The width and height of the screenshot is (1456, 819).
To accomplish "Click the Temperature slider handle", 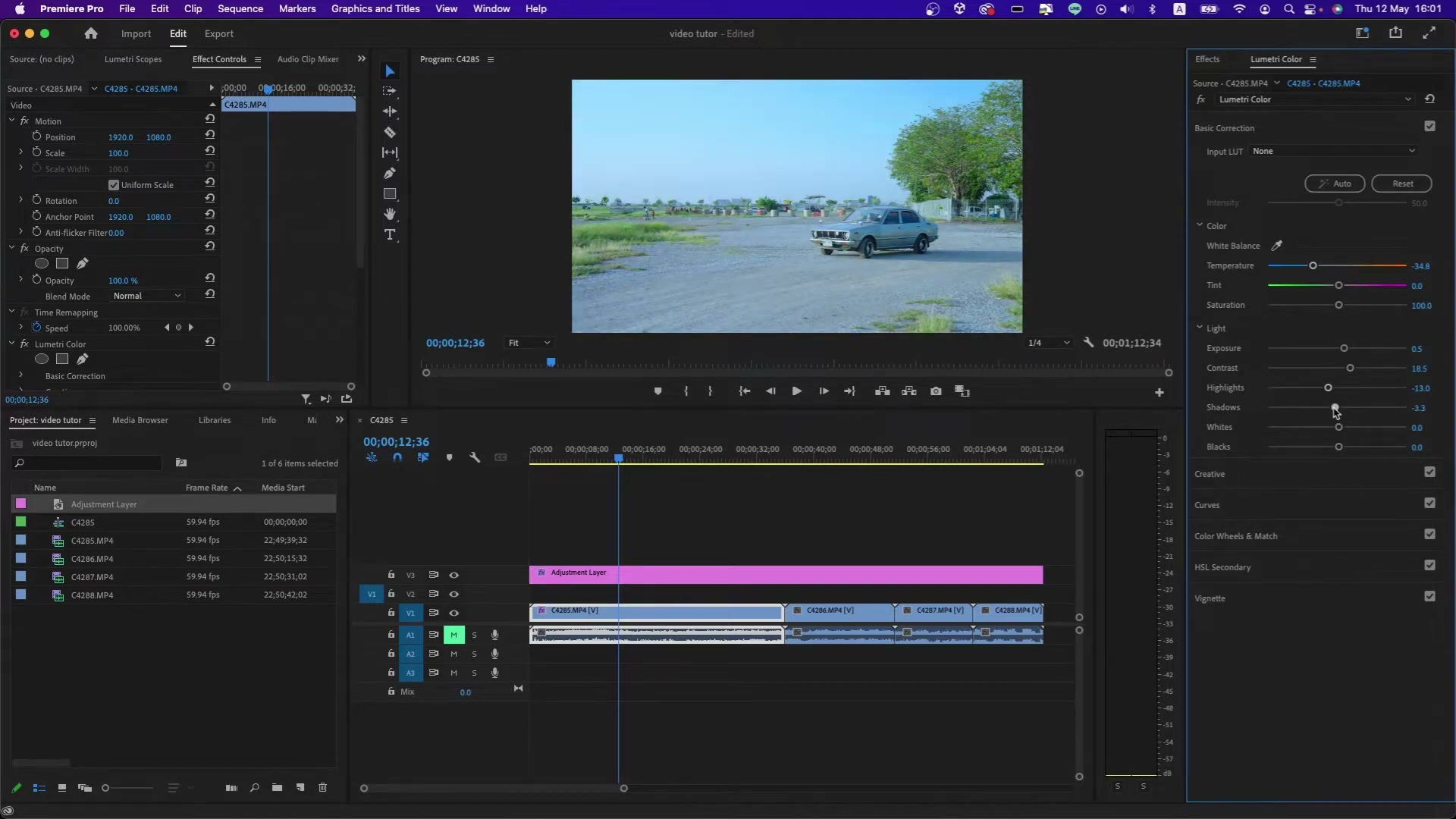I will [x=1313, y=265].
